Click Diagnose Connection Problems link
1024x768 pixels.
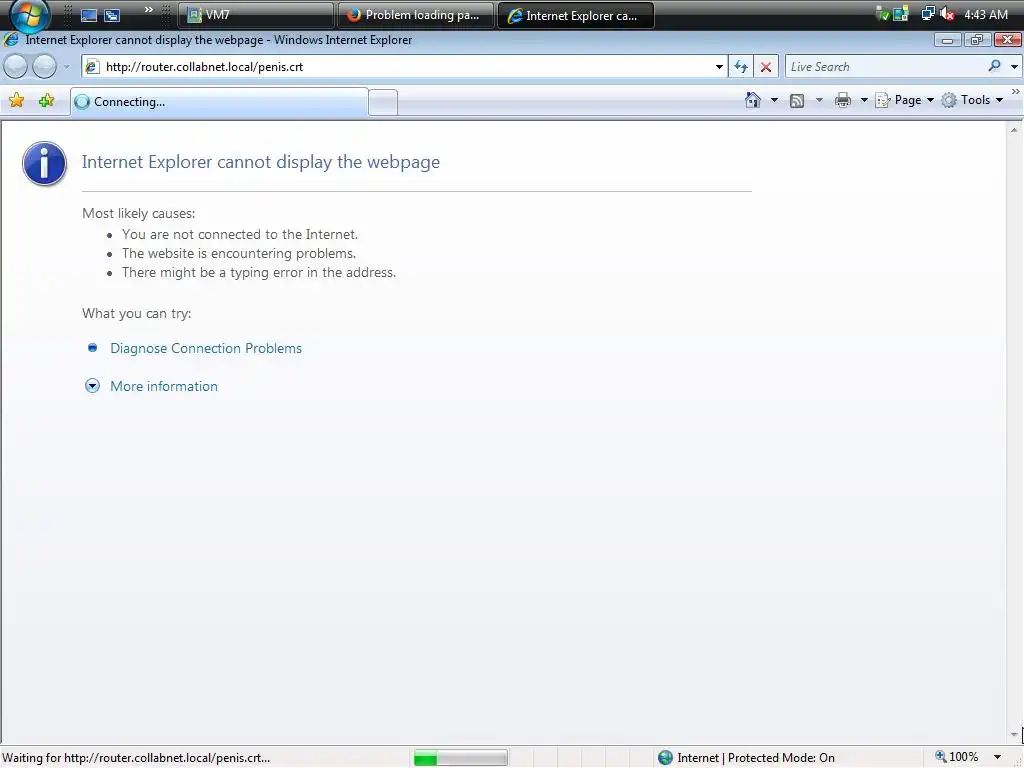pos(206,348)
